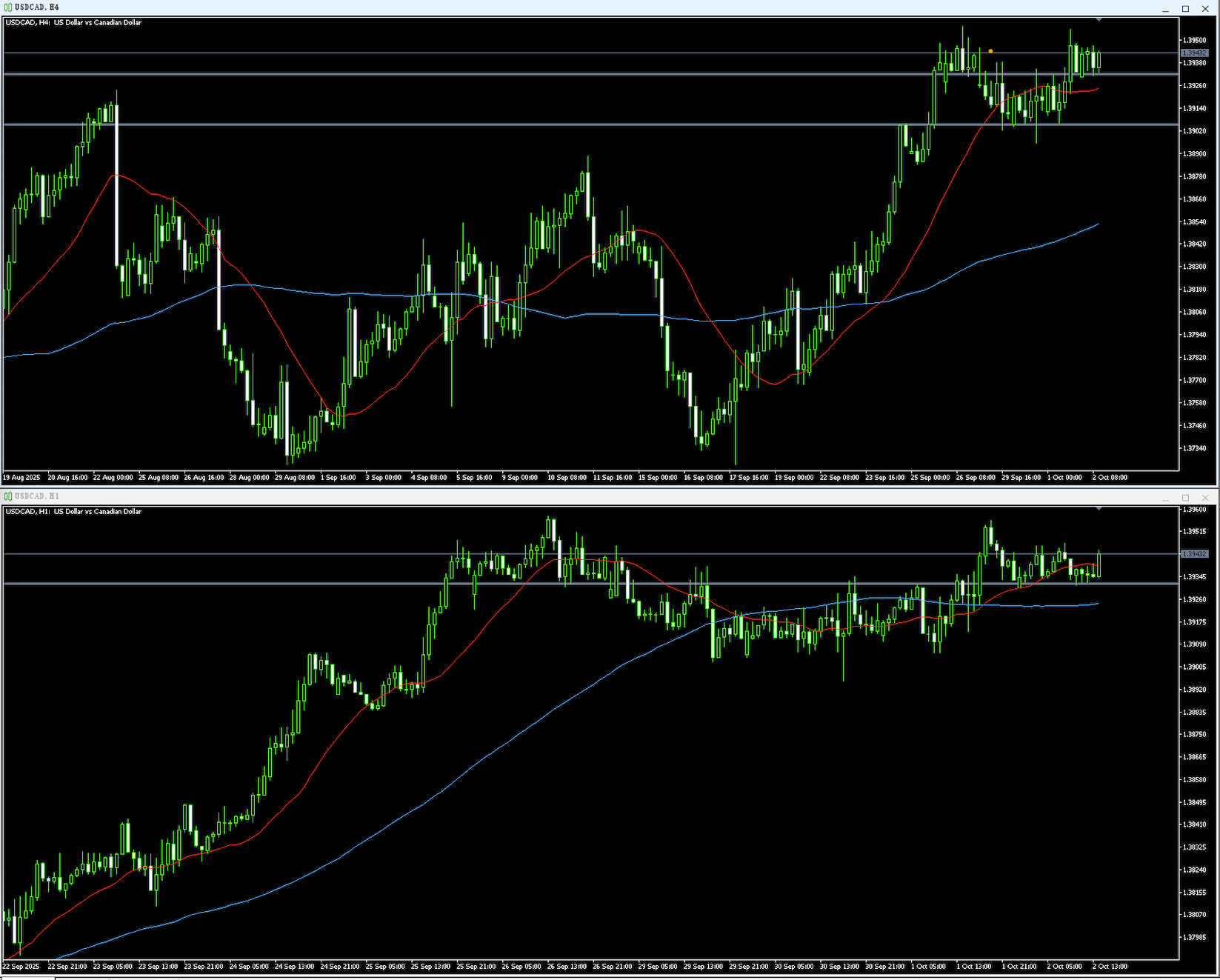This screenshot has height=980, width=1220.
Task: Maximize the USDCAD H1 chart window
Action: tap(1185, 498)
